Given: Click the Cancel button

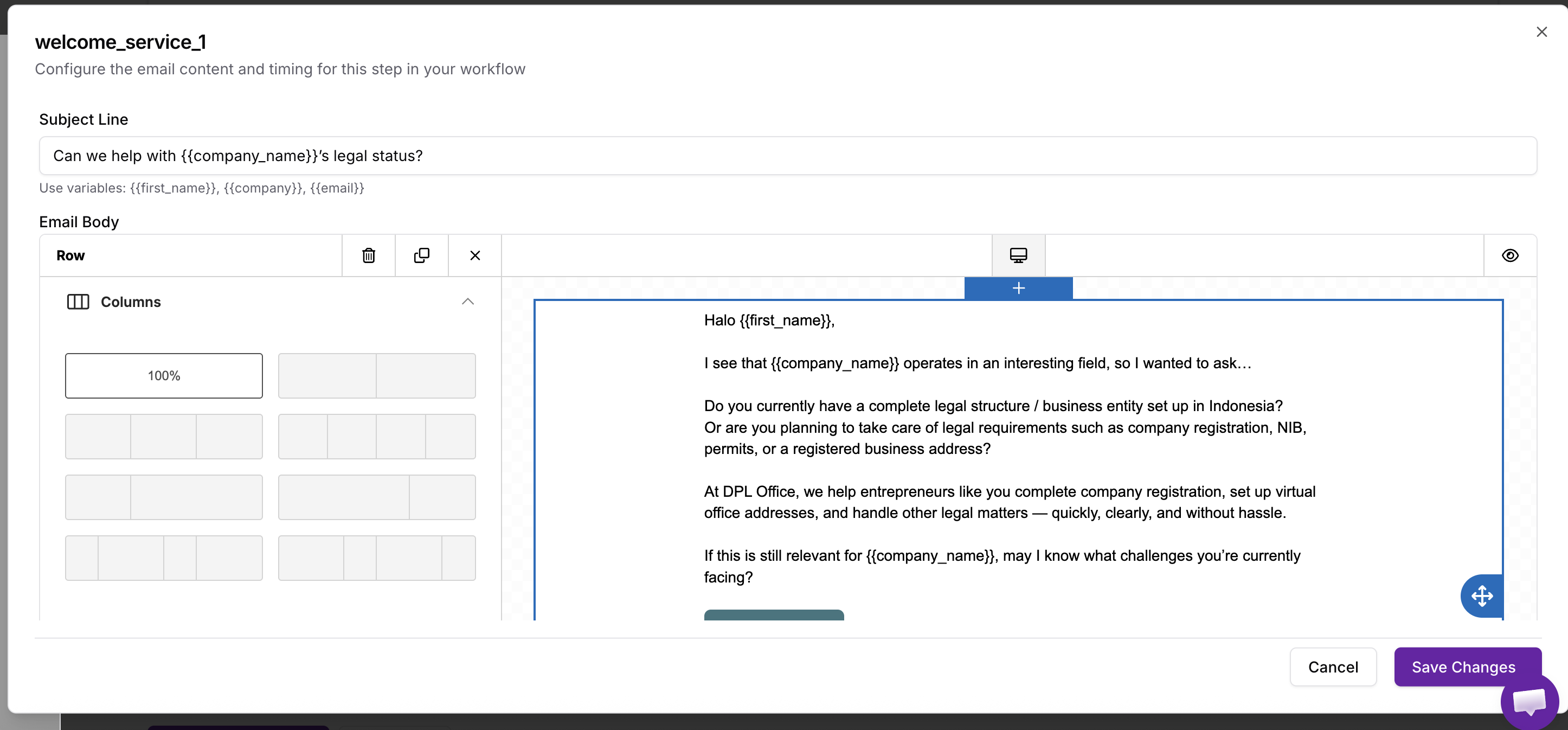Looking at the screenshot, I should [x=1333, y=667].
